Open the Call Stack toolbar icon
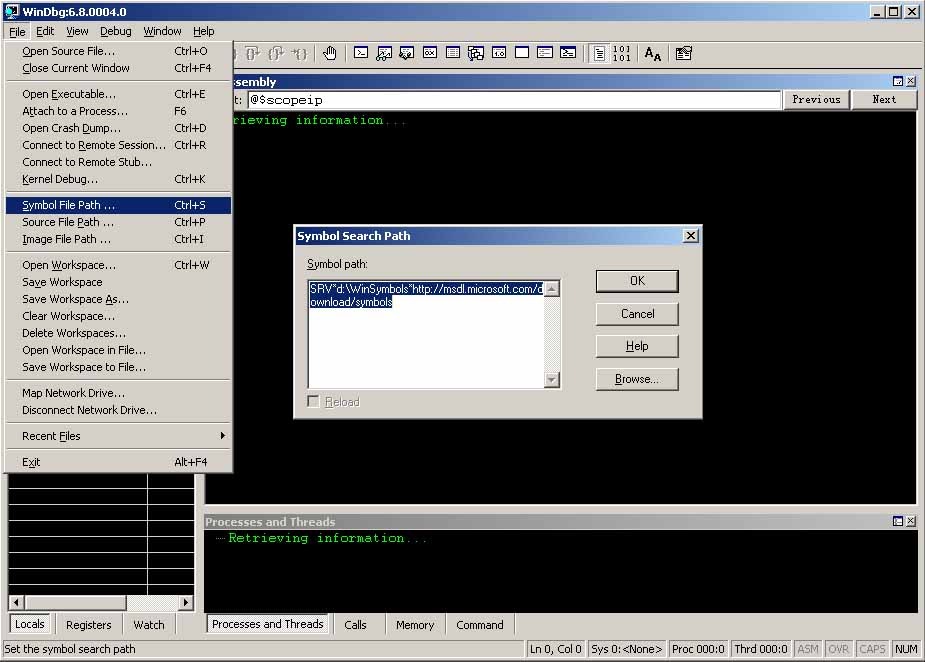The width and height of the screenshot is (925, 662). 476,53
